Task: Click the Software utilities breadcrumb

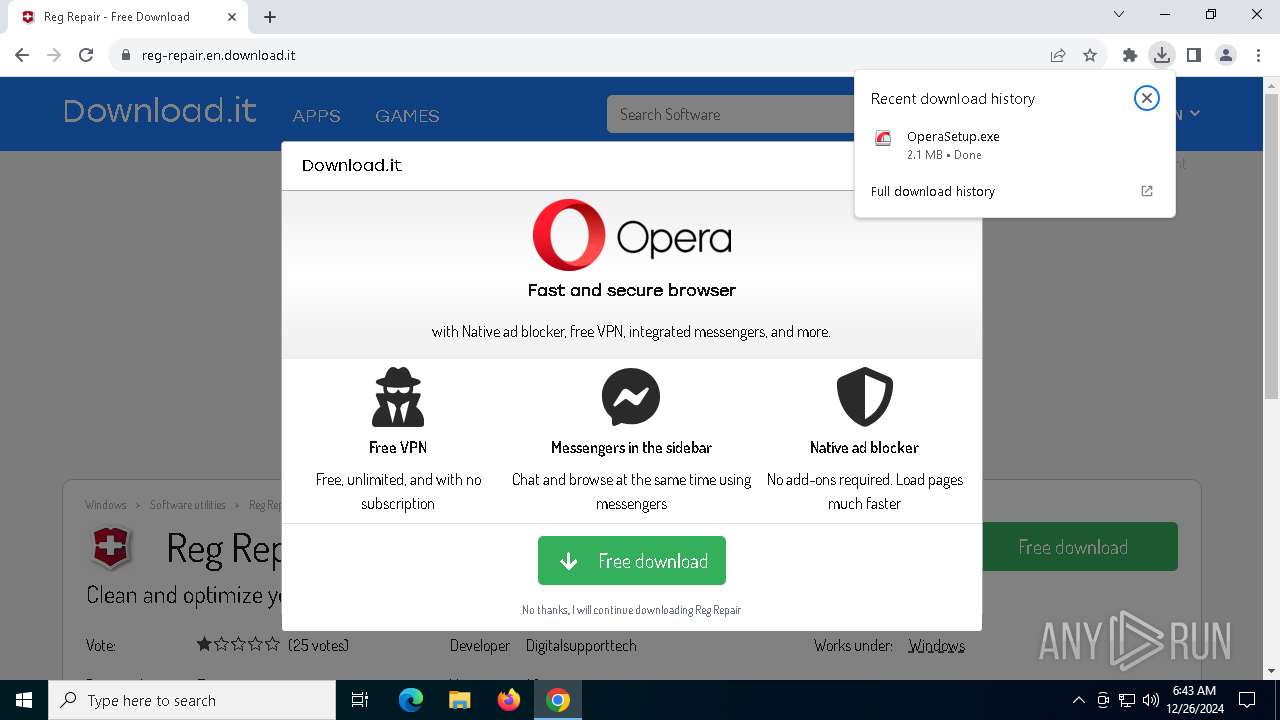Action: [188, 505]
